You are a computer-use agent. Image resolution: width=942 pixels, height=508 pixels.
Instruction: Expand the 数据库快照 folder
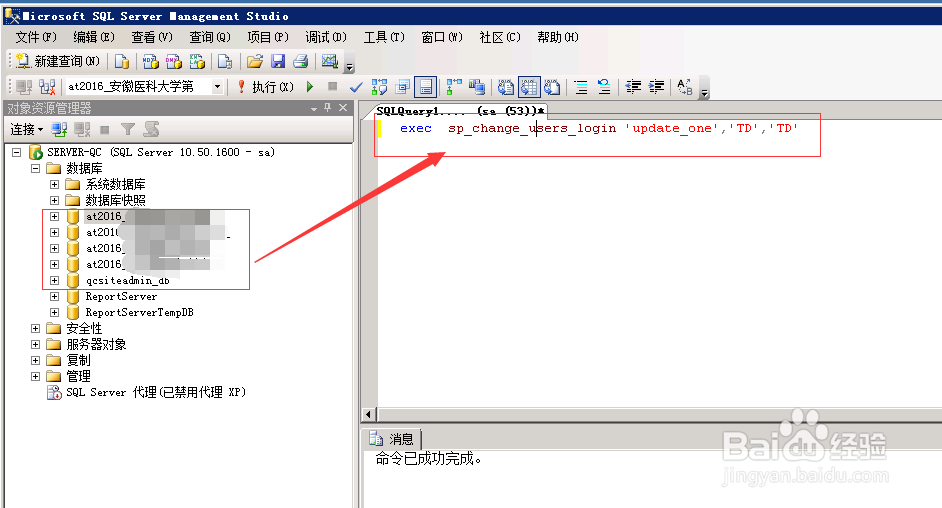(x=55, y=201)
